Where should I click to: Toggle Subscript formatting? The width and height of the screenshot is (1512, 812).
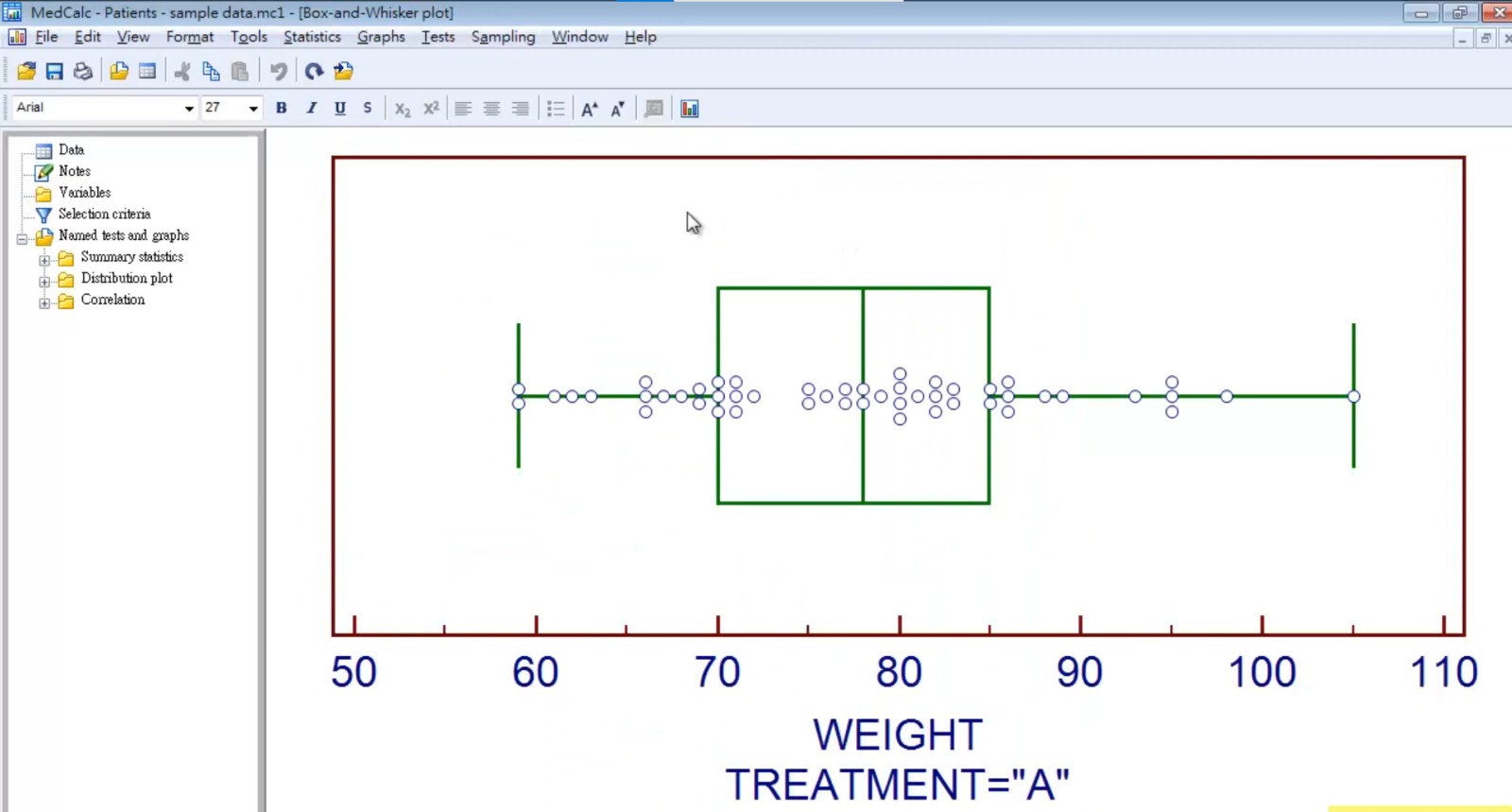pos(403,109)
